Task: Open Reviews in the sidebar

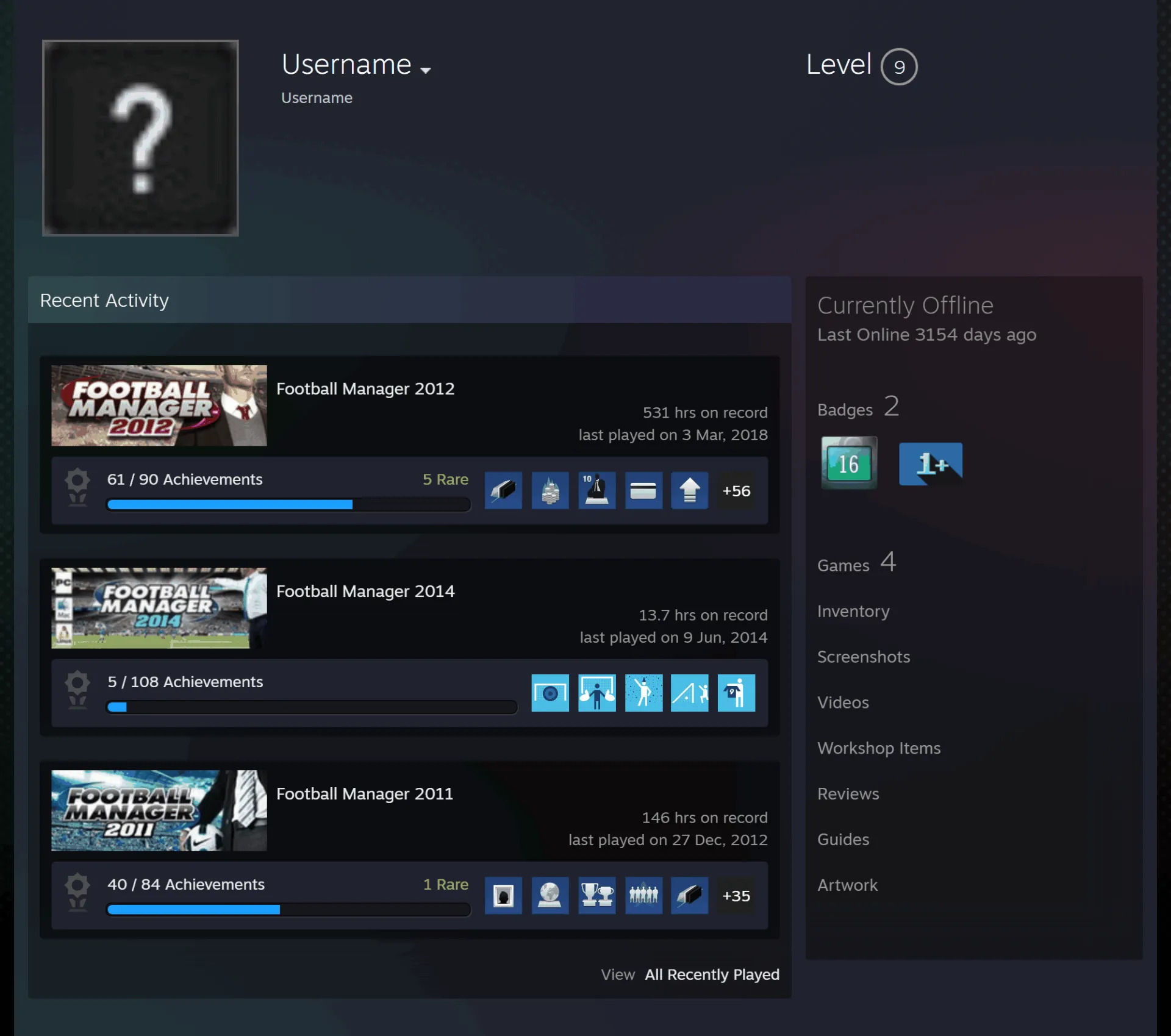Action: point(848,794)
